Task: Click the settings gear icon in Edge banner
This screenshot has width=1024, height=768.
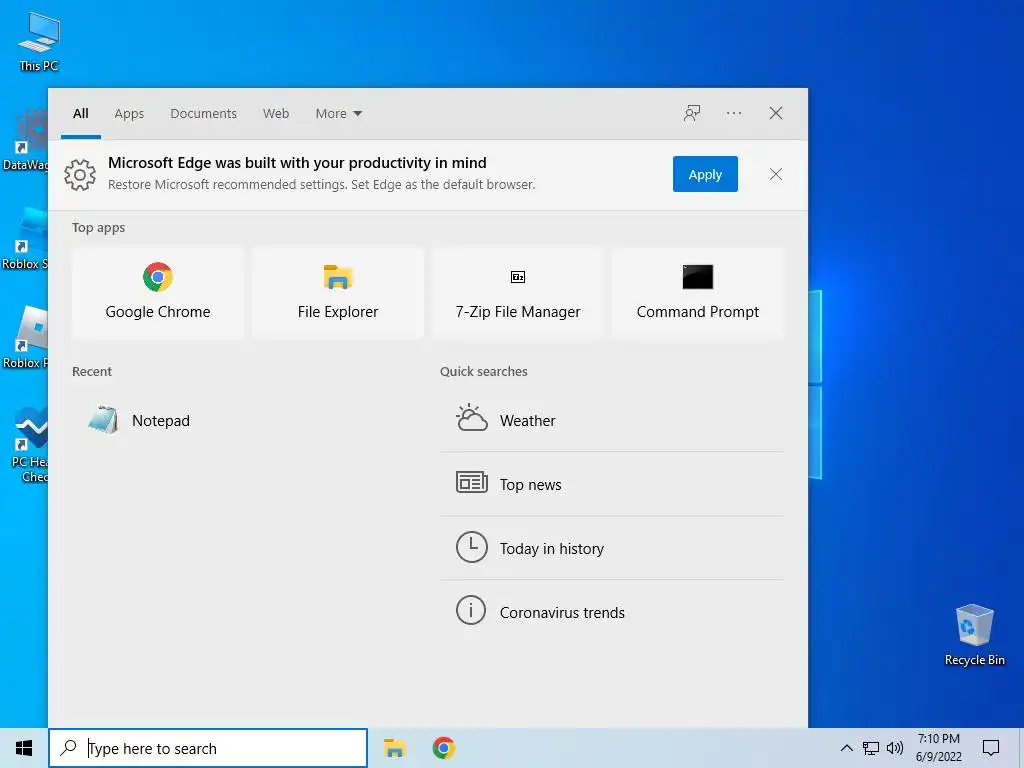Action: coord(80,174)
